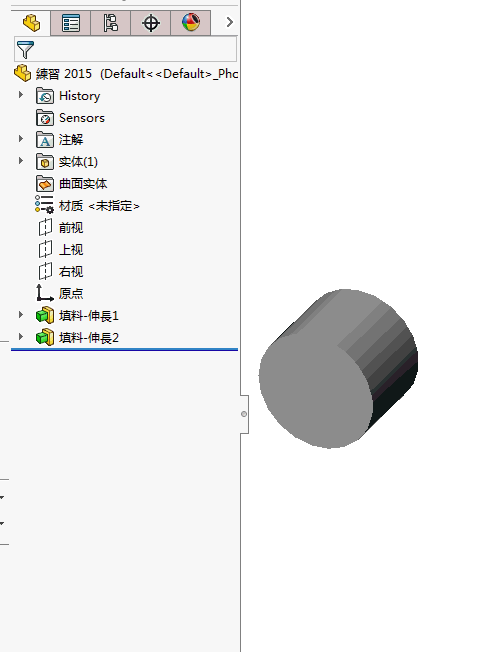Select the 曲面实体 tree label

(83, 184)
